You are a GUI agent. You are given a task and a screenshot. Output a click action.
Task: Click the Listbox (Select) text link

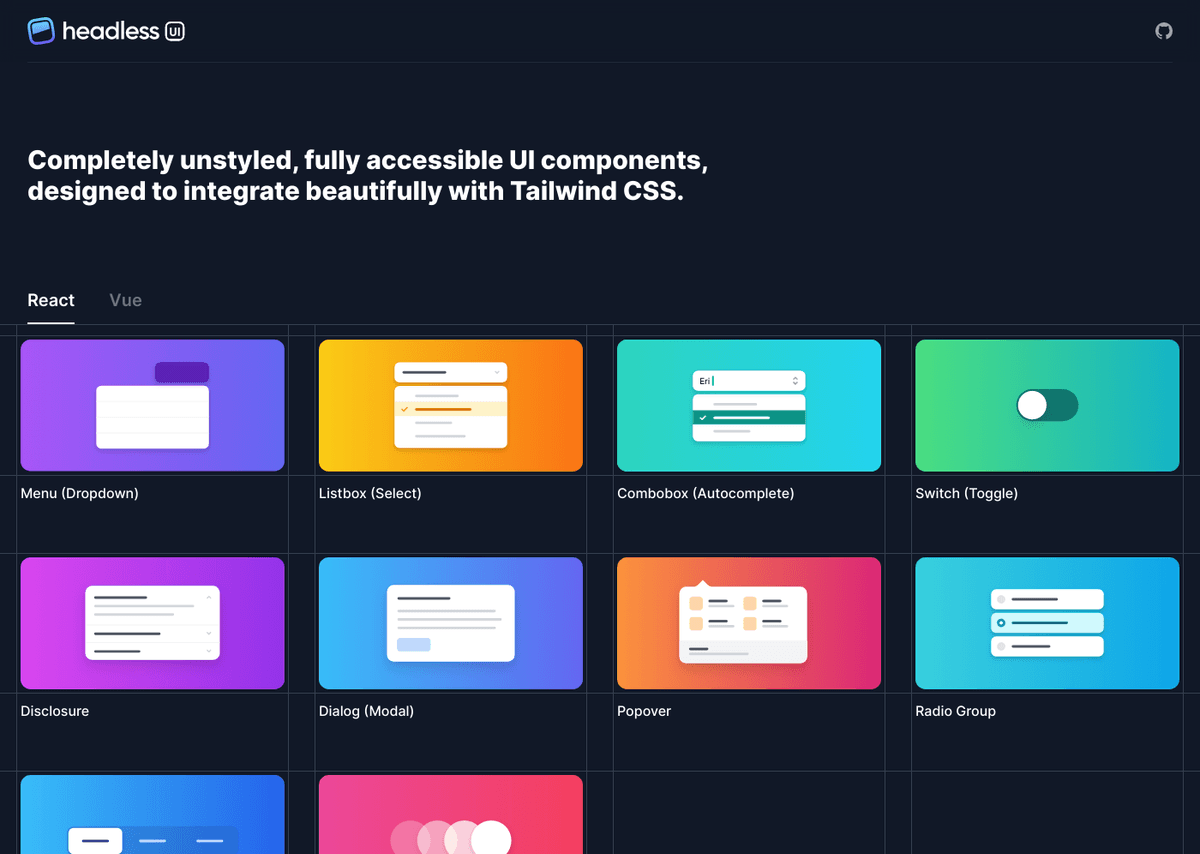(x=370, y=493)
